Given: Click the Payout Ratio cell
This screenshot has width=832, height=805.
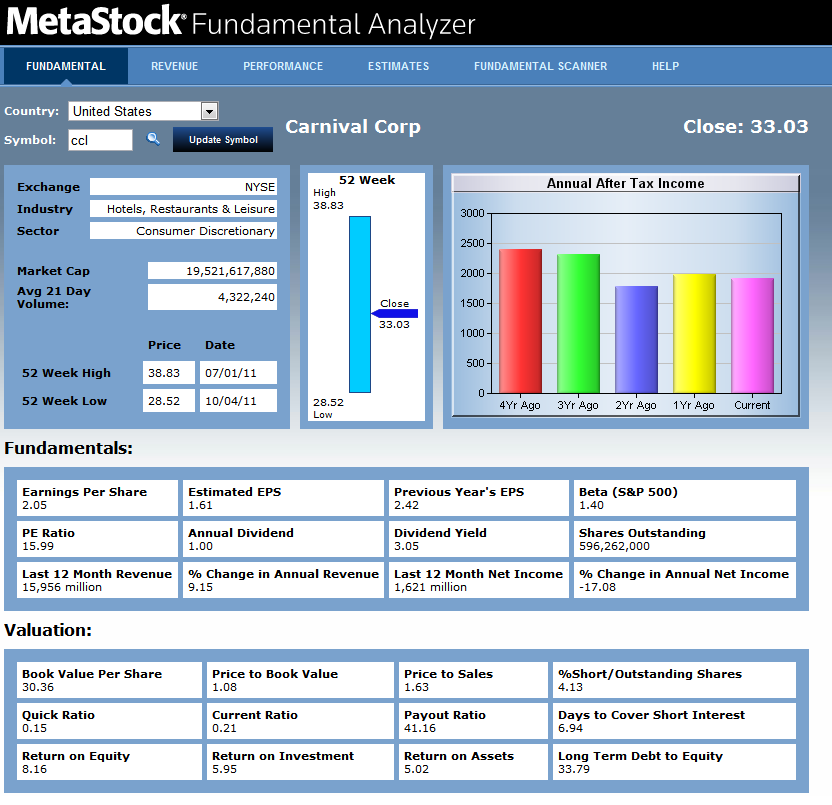Looking at the screenshot, I should click(x=473, y=721).
